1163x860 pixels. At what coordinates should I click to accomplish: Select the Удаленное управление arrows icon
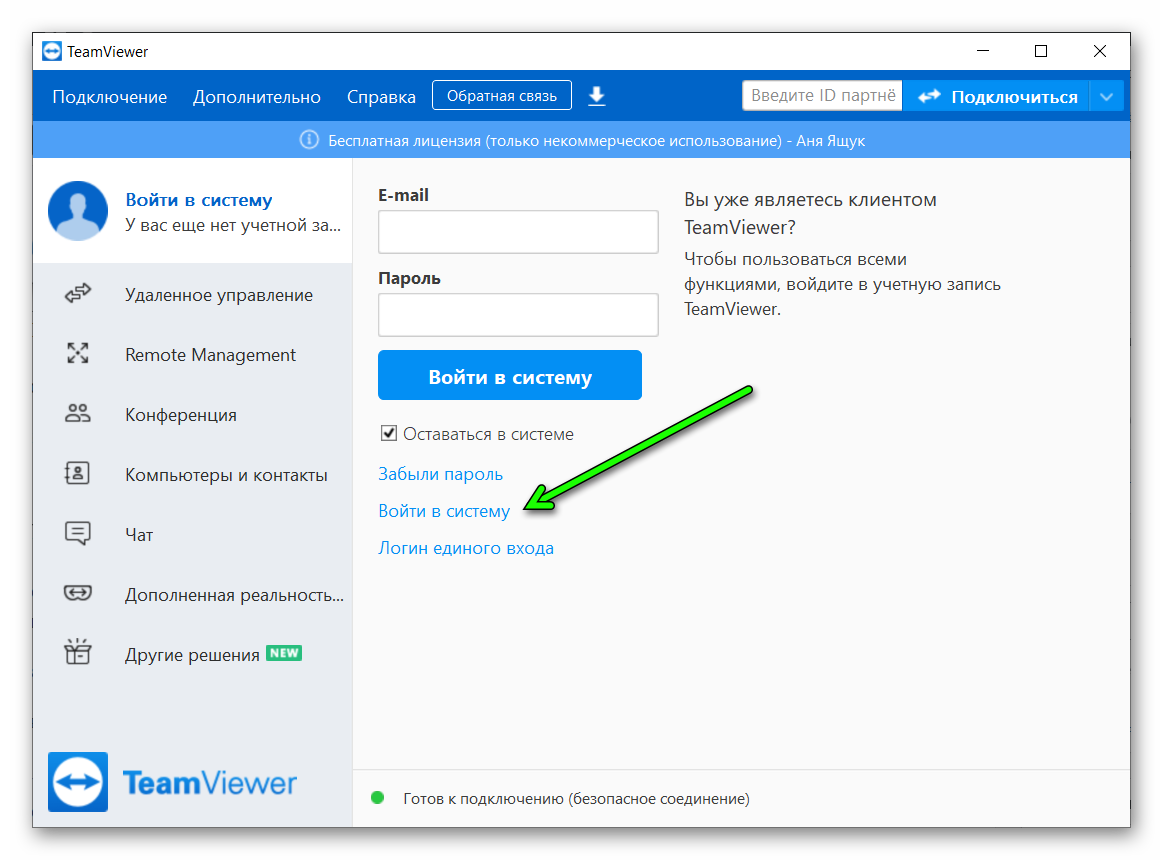[x=78, y=294]
